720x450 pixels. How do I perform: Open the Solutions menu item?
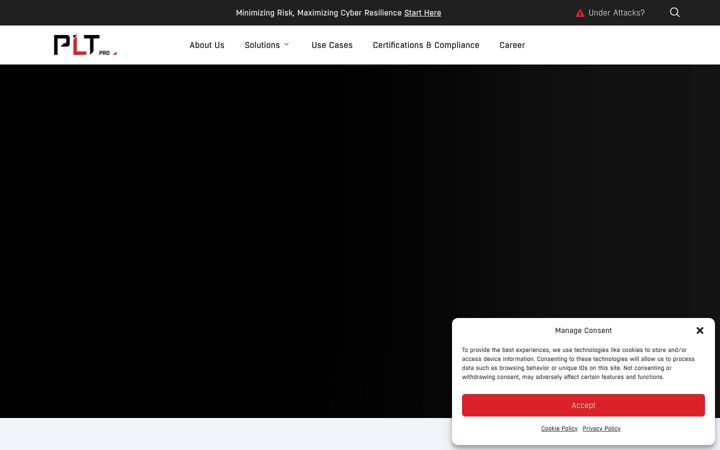(x=262, y=45)
